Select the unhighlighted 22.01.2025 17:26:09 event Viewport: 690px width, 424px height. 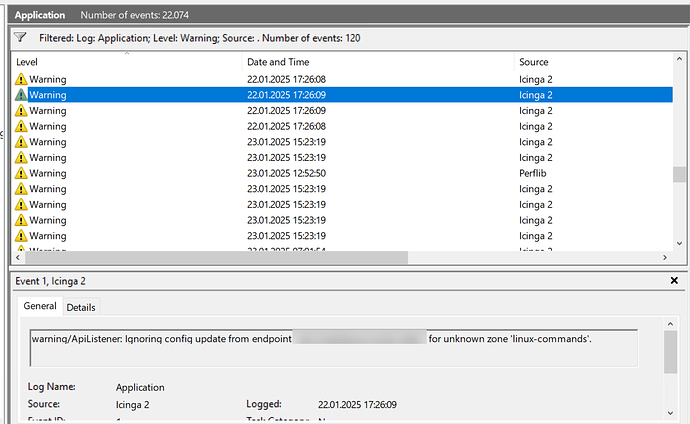tap(343, 111)
